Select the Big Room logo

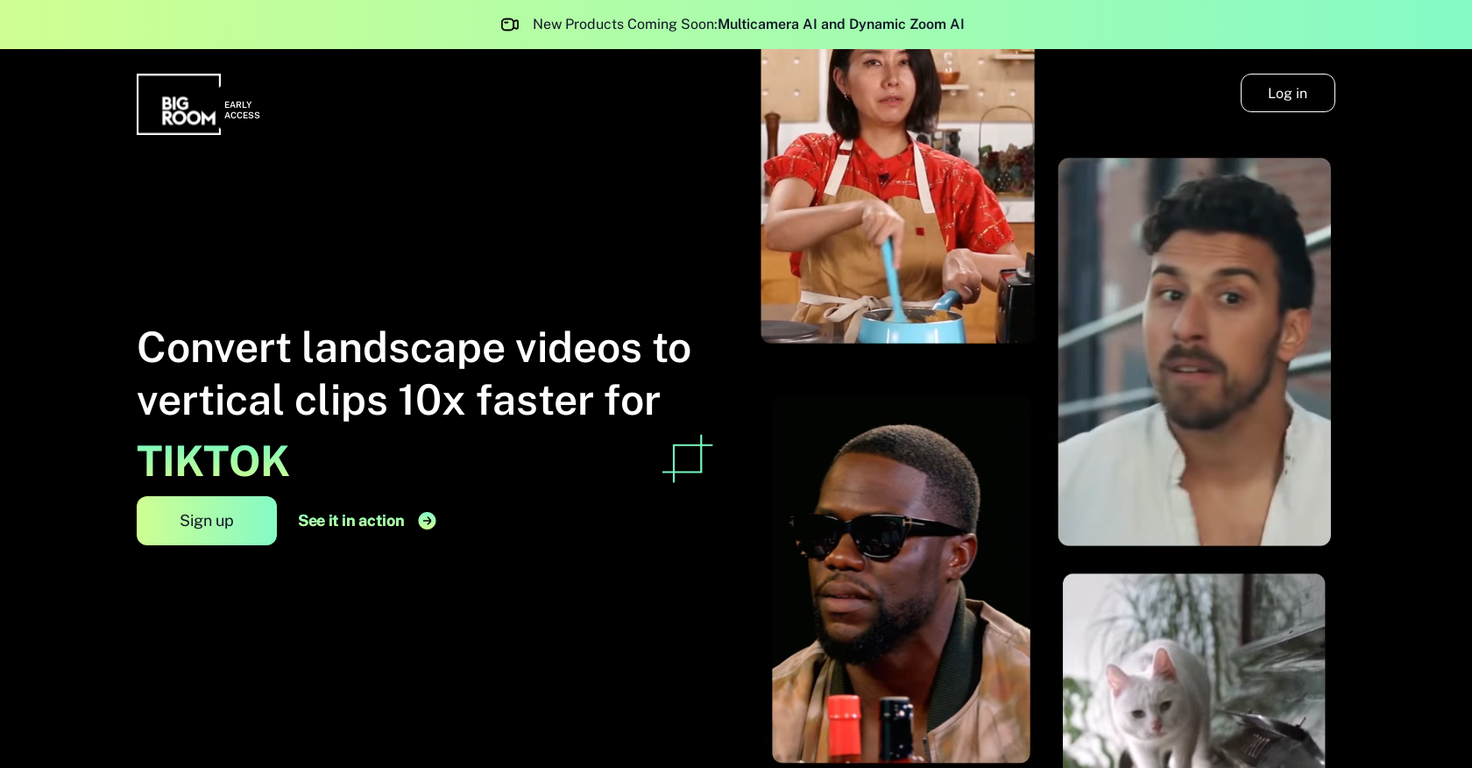pos(178,104)
